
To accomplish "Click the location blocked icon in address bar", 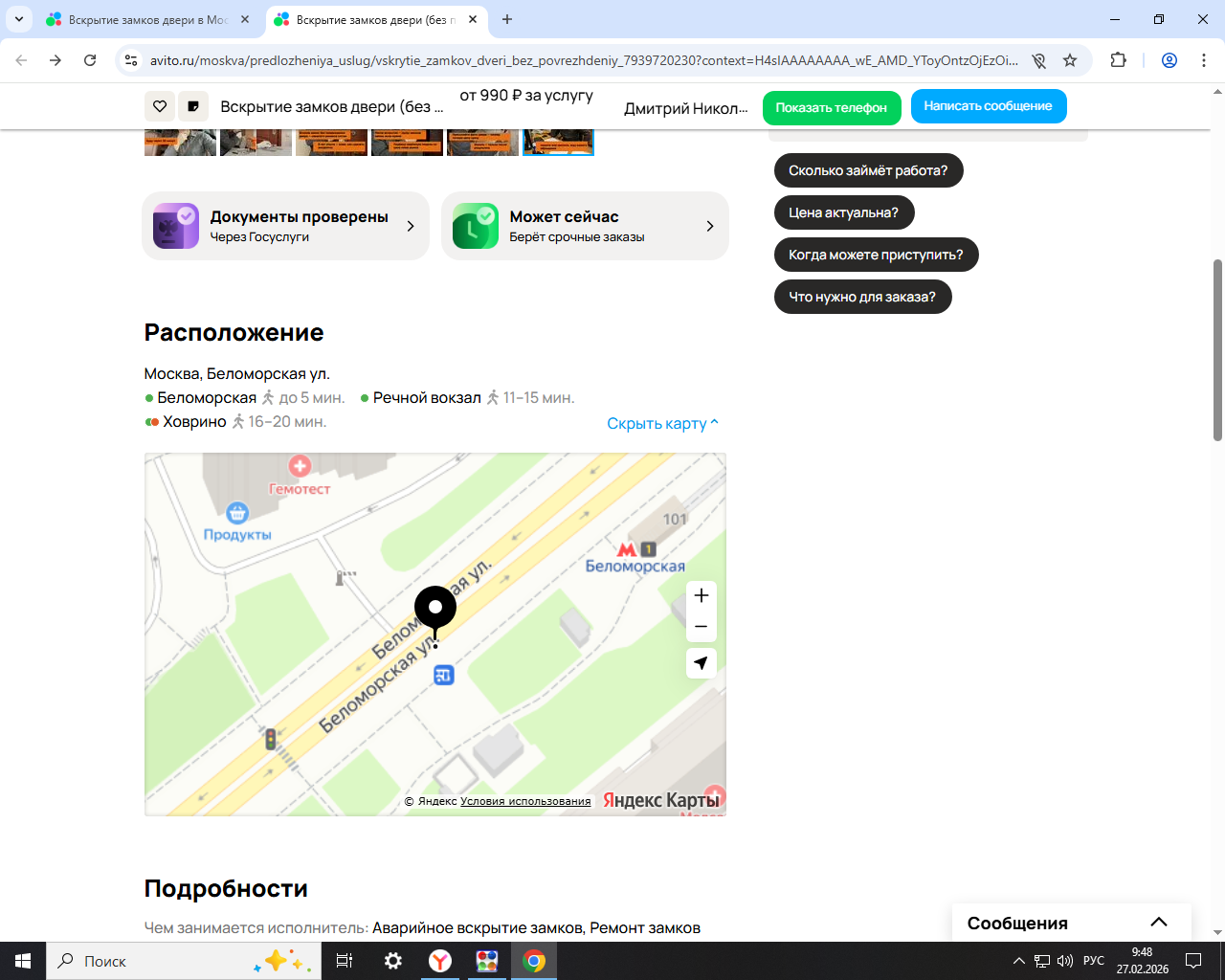I will pos(1038,60).
